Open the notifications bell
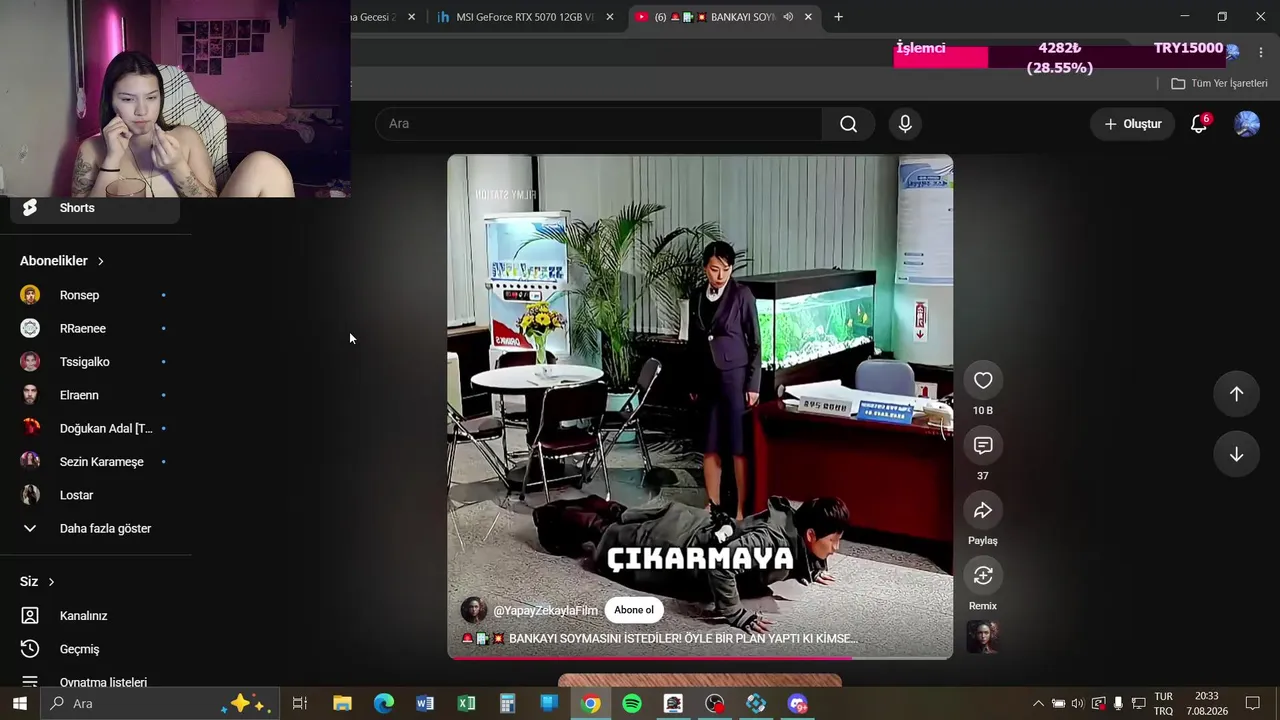The image size is (1280, 720). (1199, 124)
